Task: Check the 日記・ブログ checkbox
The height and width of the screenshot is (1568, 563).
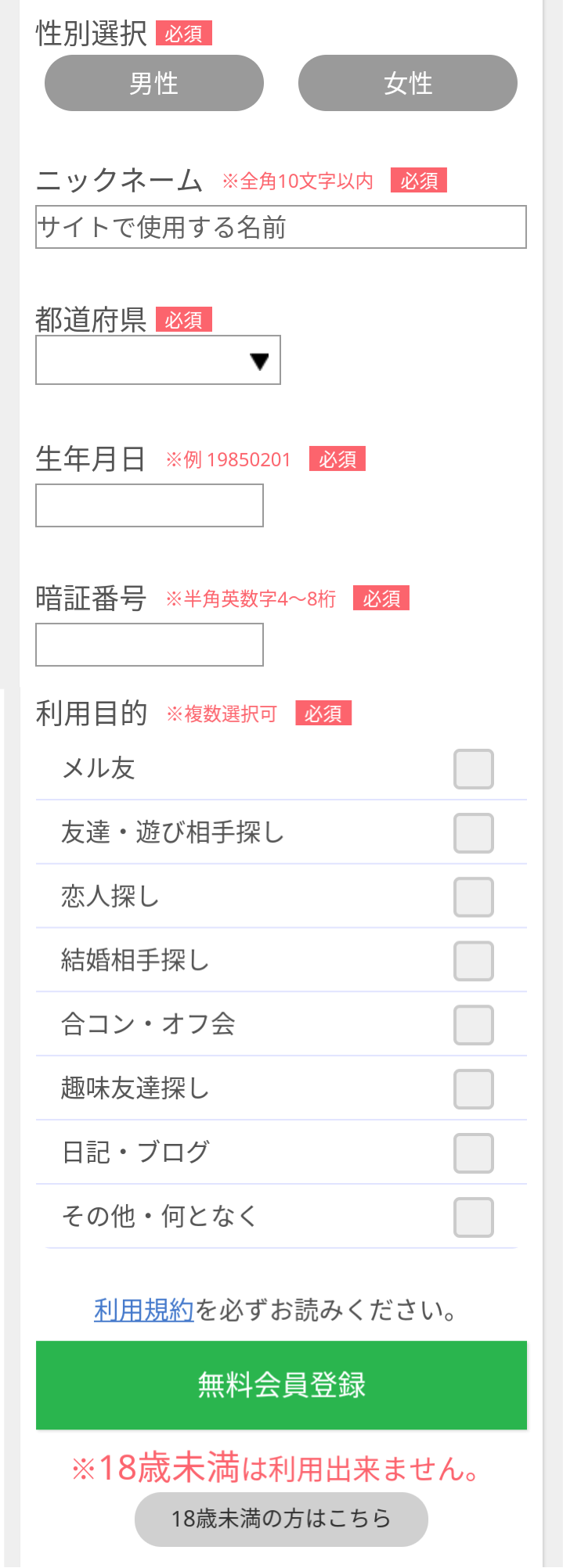Action: 473,1153
